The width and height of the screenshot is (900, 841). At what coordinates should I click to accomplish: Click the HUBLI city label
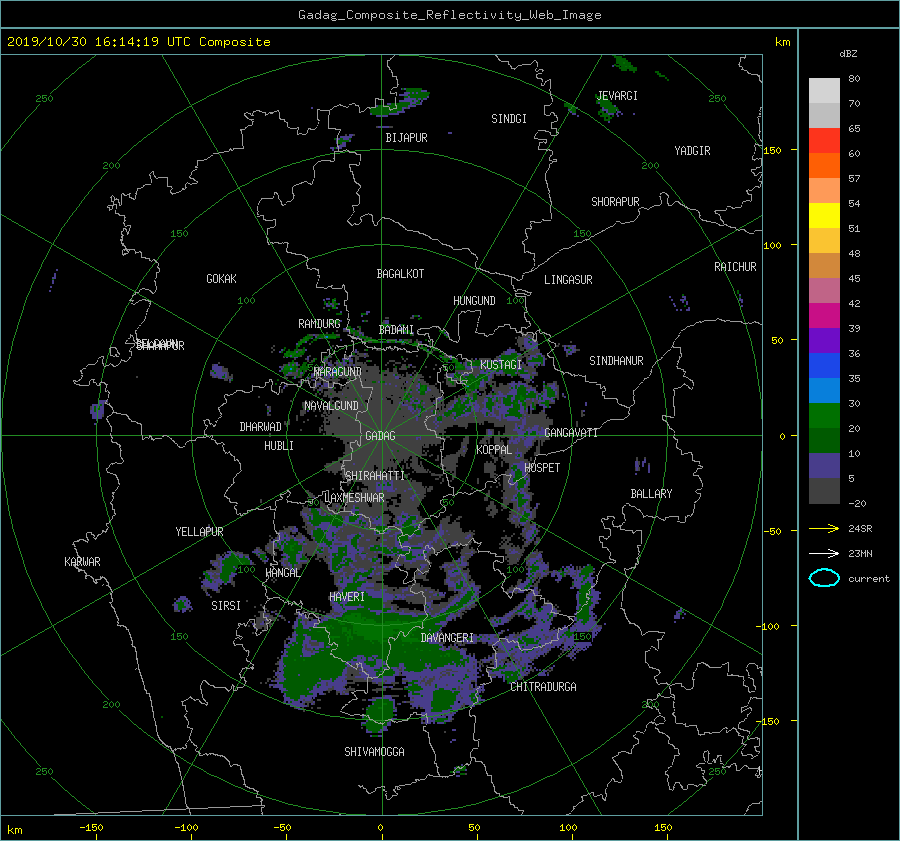(278, 446)
